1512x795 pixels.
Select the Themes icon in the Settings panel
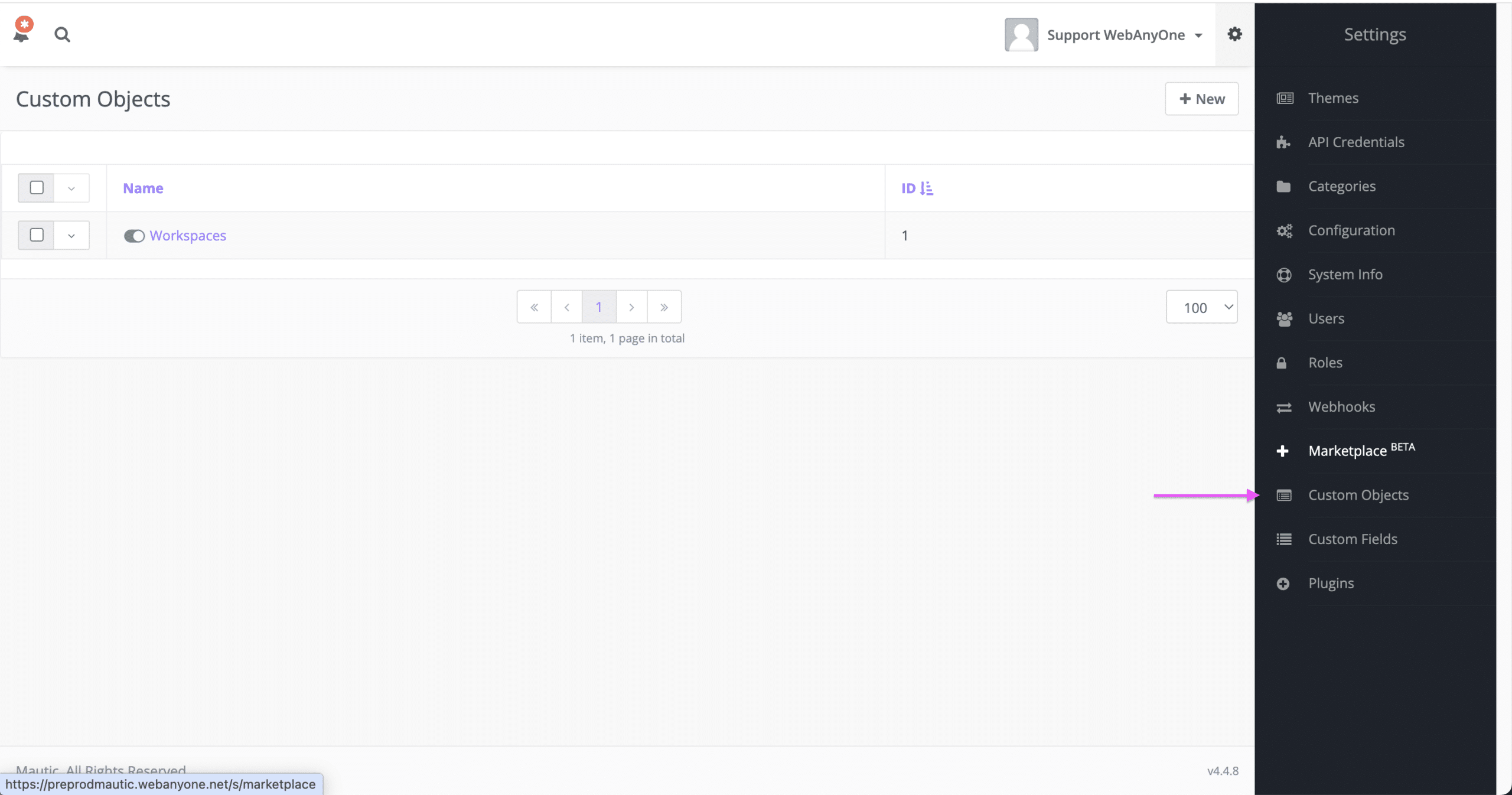coord(1284,97)
